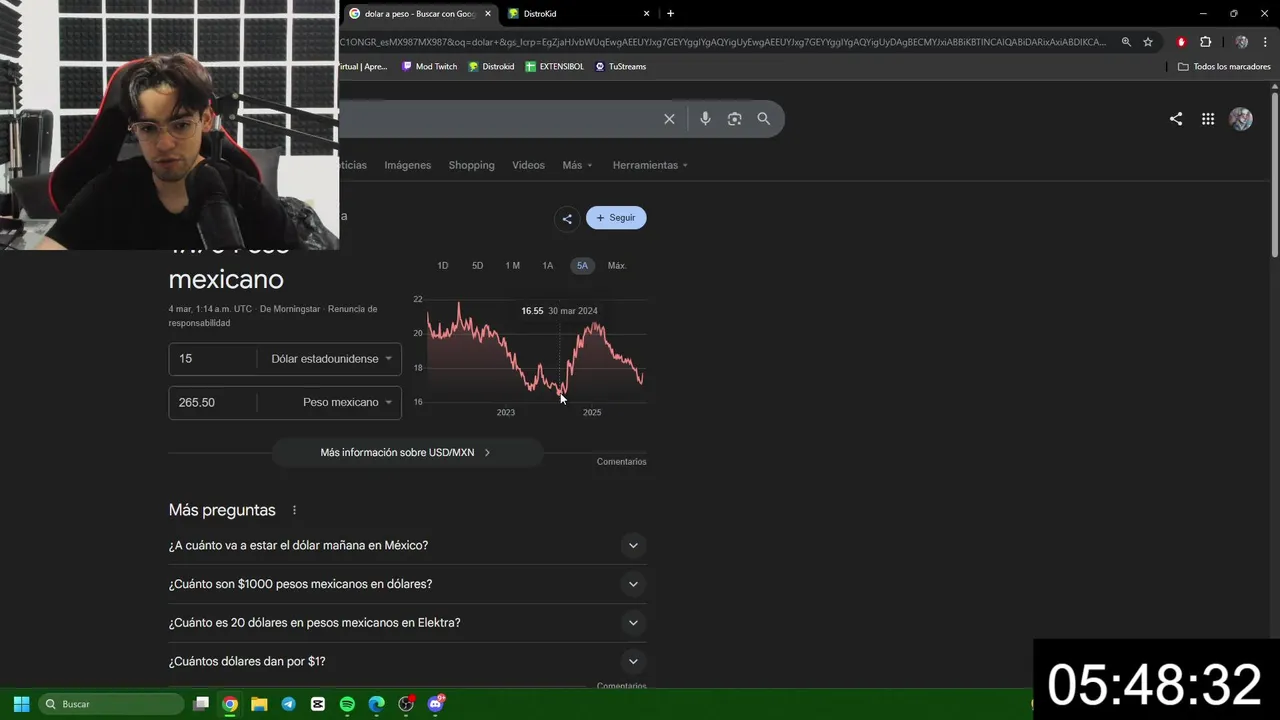Open Mod Twitch bookmark

coord(429,67)
